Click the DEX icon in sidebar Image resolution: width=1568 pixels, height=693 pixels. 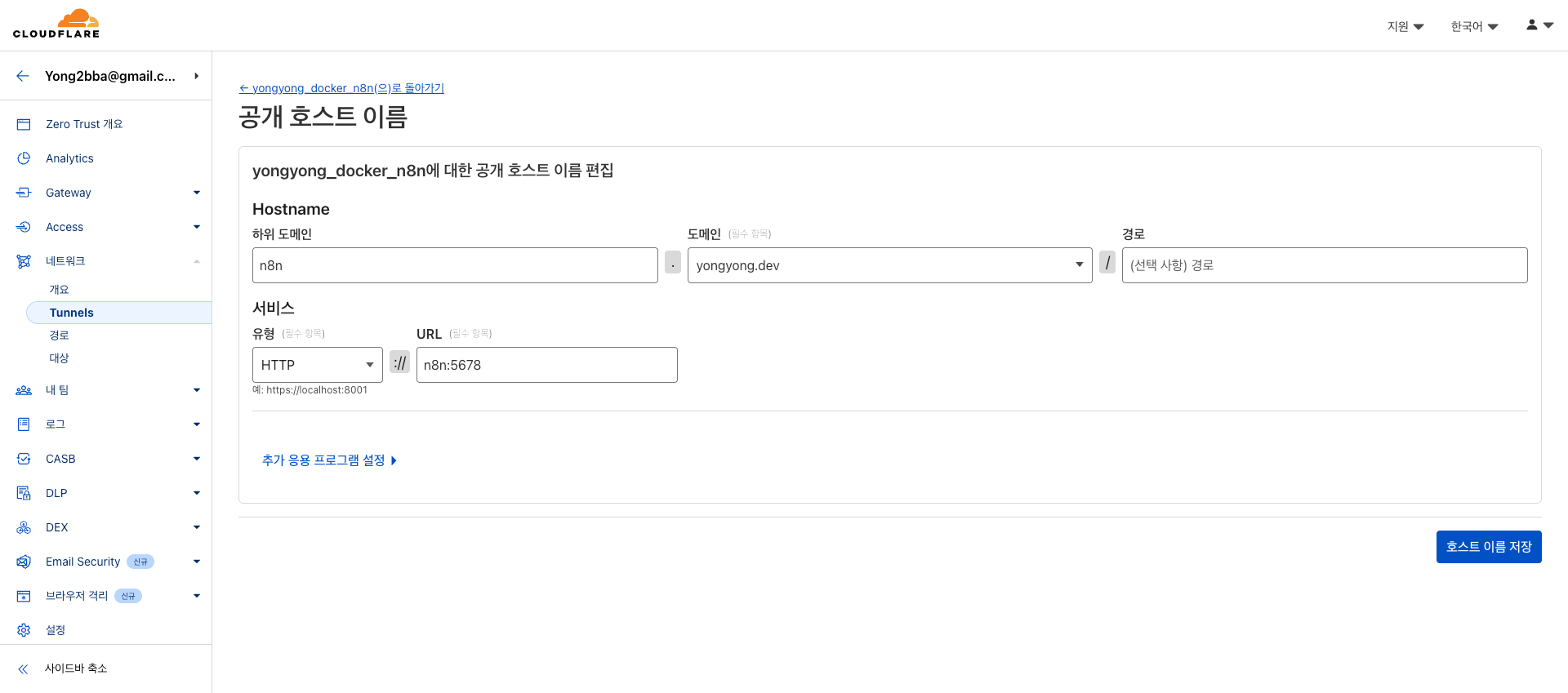[24, 527]
